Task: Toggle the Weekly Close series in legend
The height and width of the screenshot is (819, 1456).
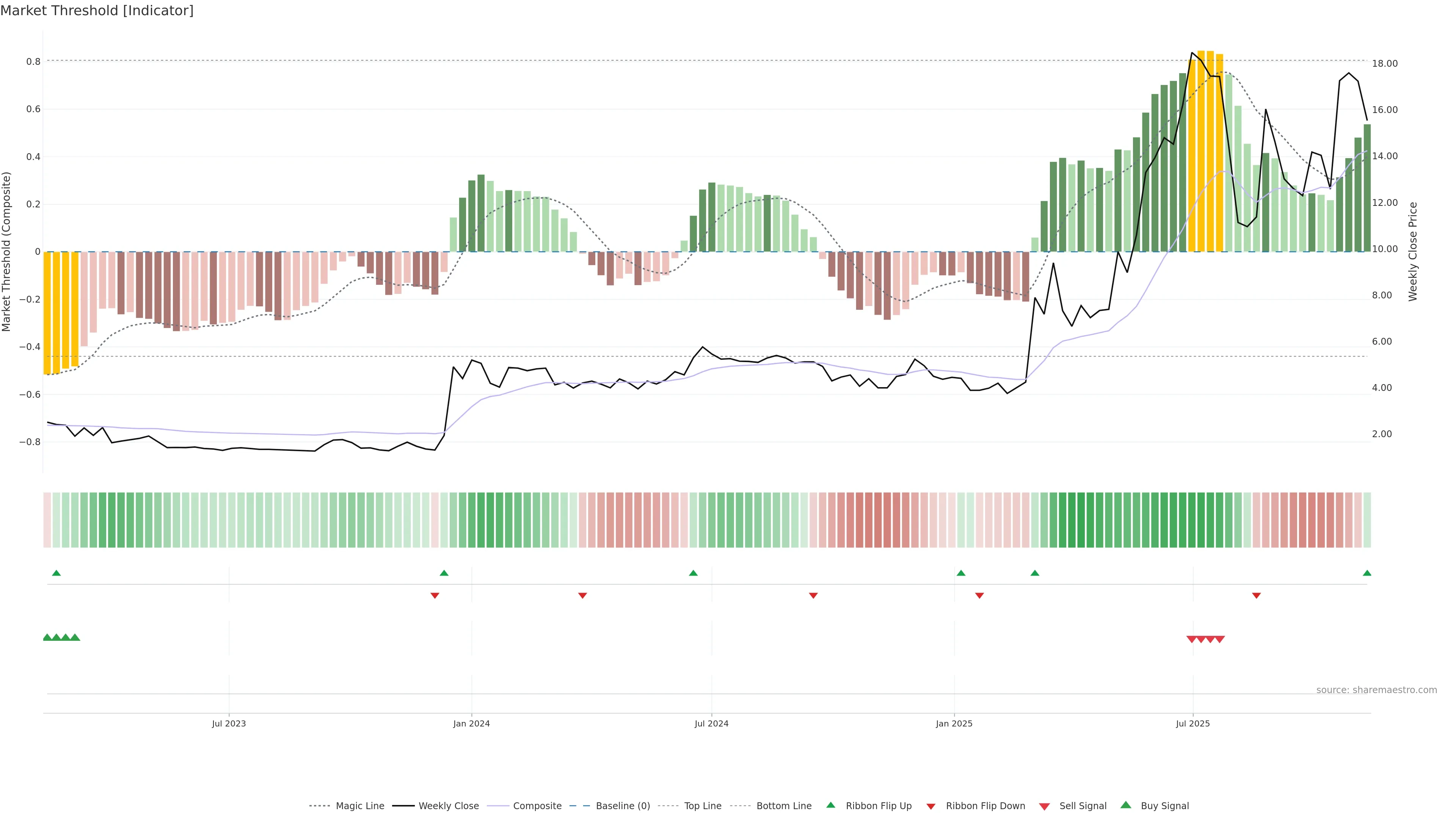Action: (x=448, y=806)
